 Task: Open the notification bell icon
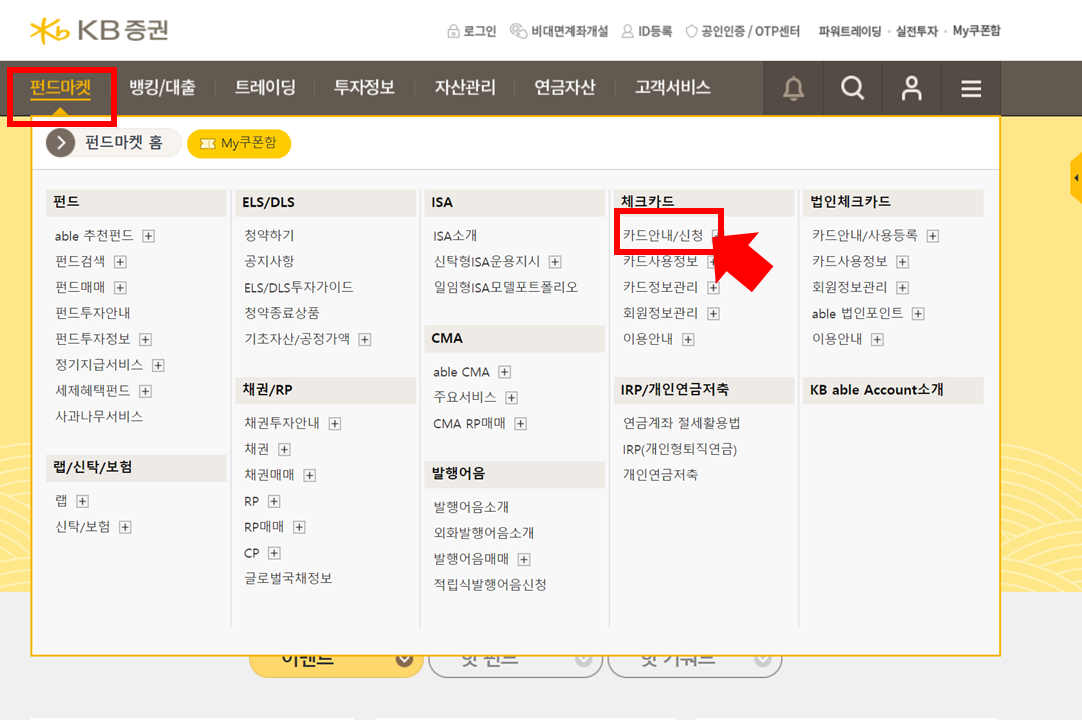click(794, 88)
